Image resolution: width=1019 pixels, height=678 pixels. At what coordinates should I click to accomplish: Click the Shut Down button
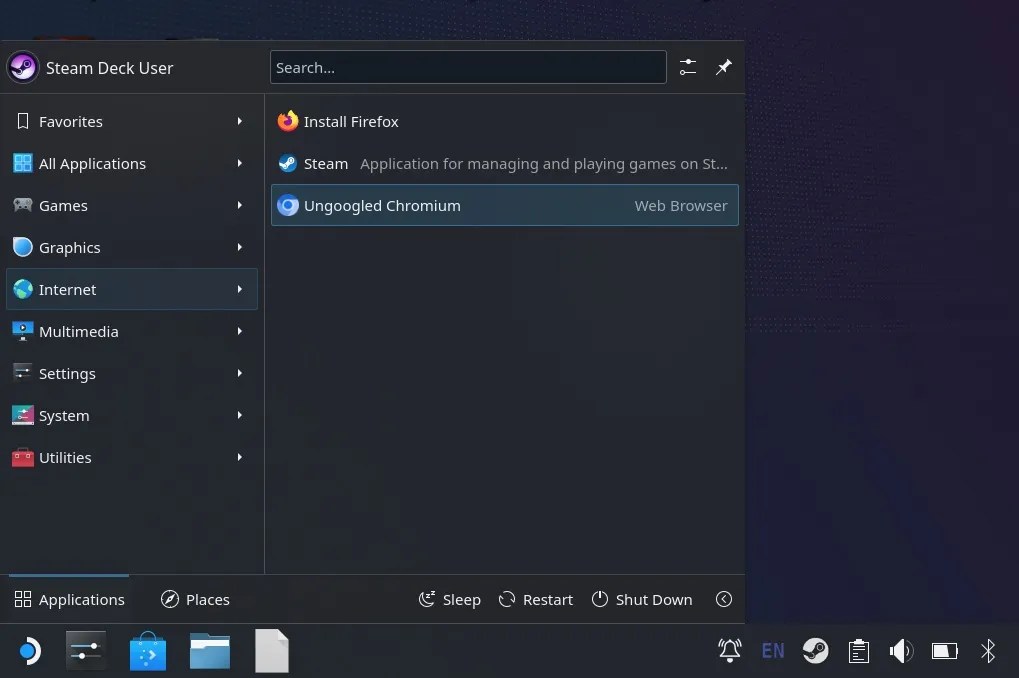641,599
